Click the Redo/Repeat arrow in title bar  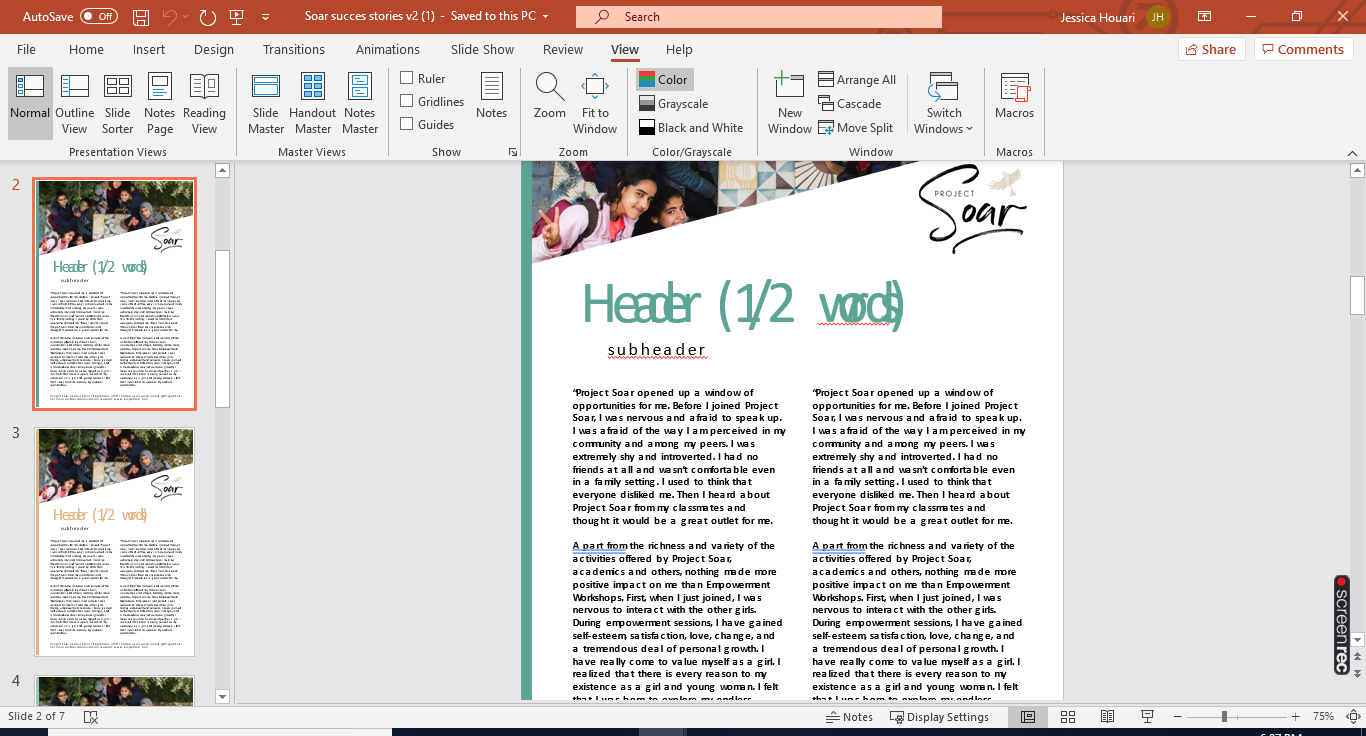point(208,17)
